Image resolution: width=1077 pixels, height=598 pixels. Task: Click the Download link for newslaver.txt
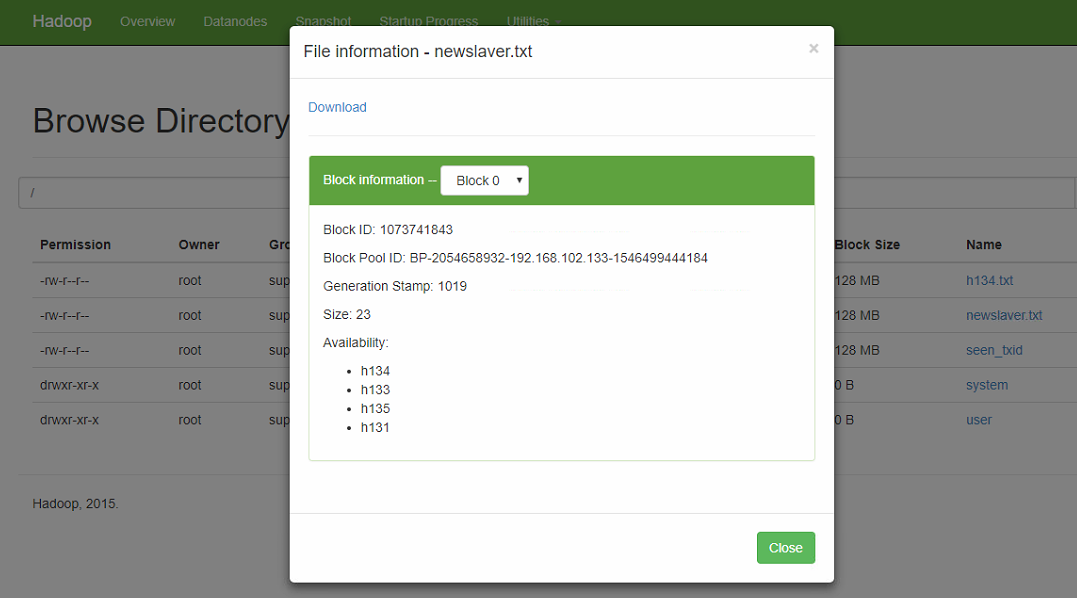(x=337, y=107)
